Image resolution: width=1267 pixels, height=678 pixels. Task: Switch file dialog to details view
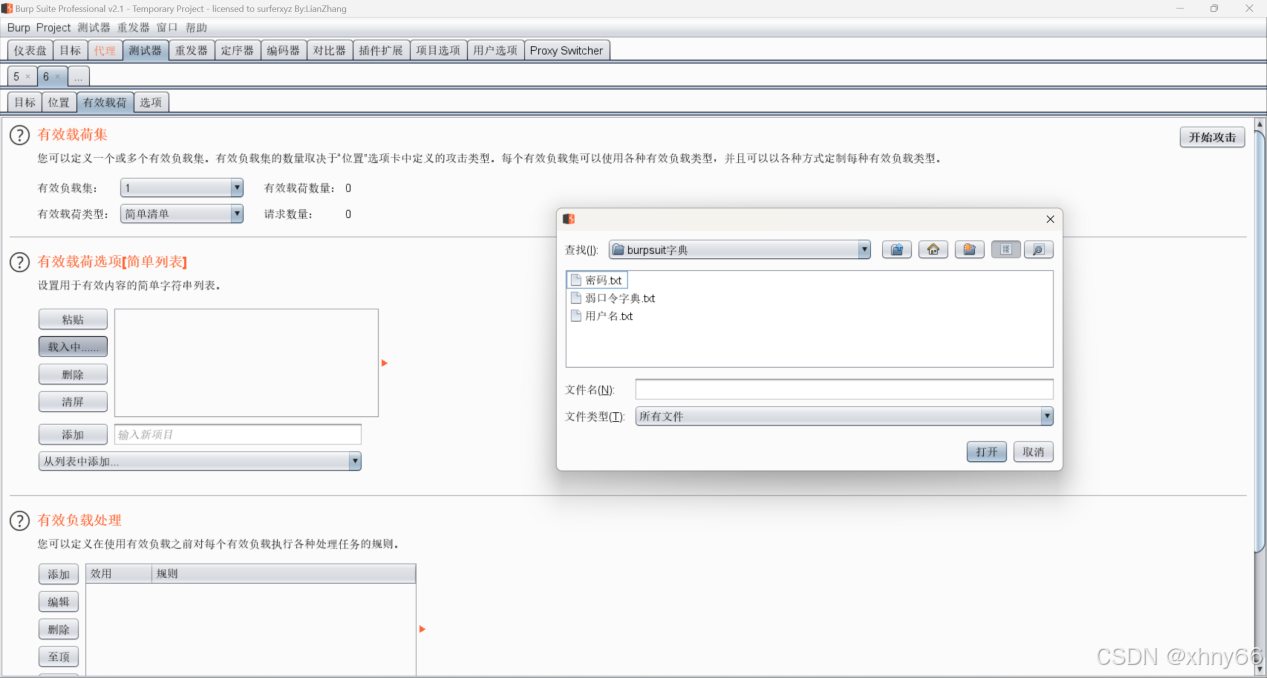coord(1039,250)
